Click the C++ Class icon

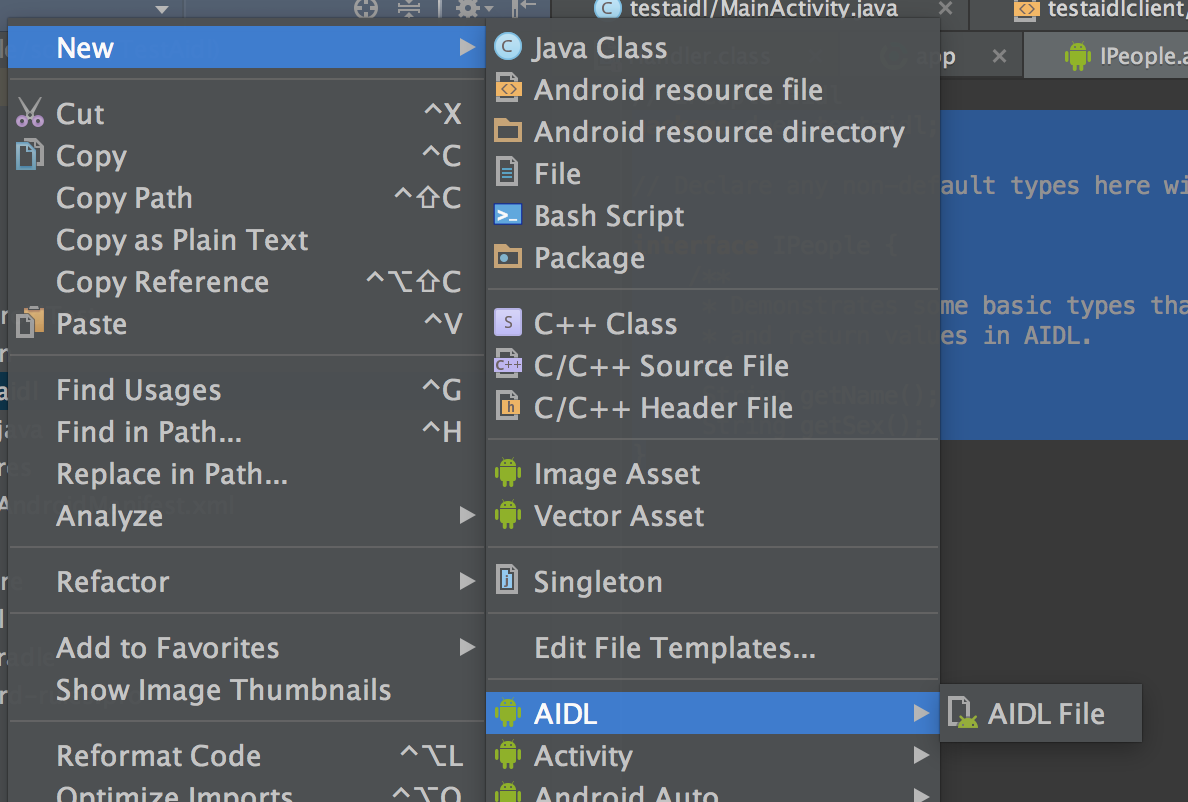508,323
